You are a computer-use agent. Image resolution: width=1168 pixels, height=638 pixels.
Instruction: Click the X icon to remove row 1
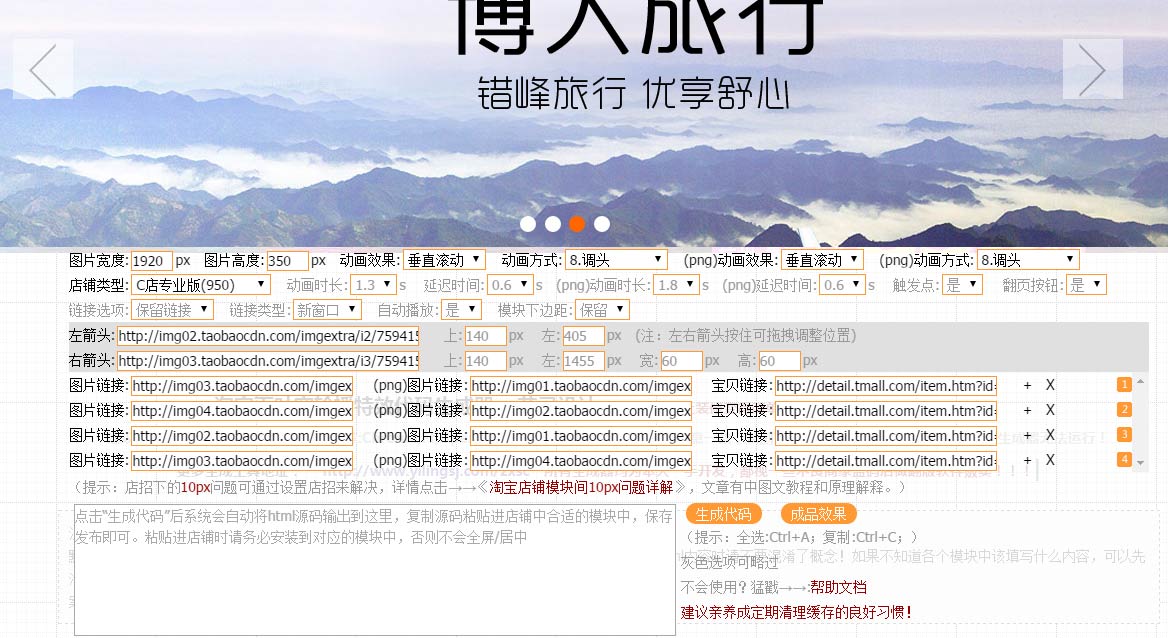point(1050,385)
